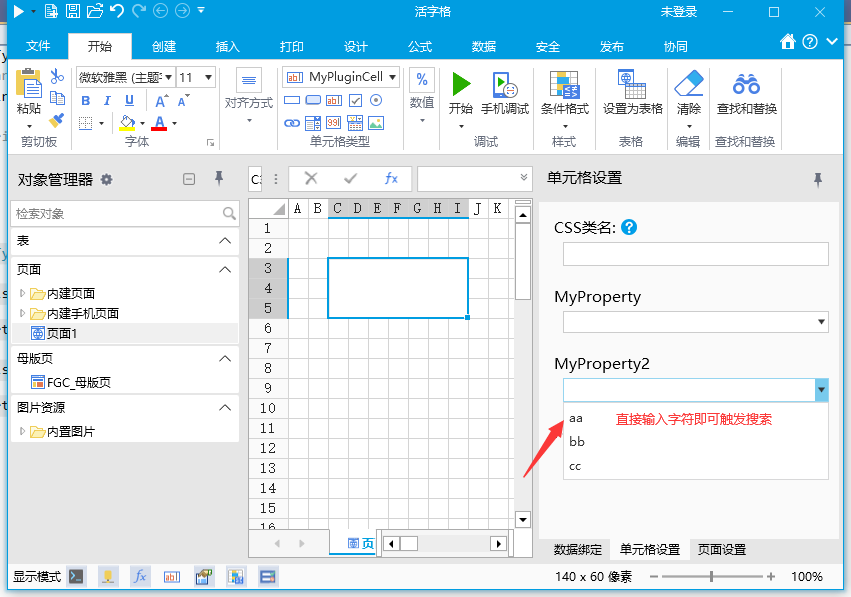Image resolution: width=851 pixels, height=597 pixels.
Task: Click the fx insert function button
Action: [391, 178]
